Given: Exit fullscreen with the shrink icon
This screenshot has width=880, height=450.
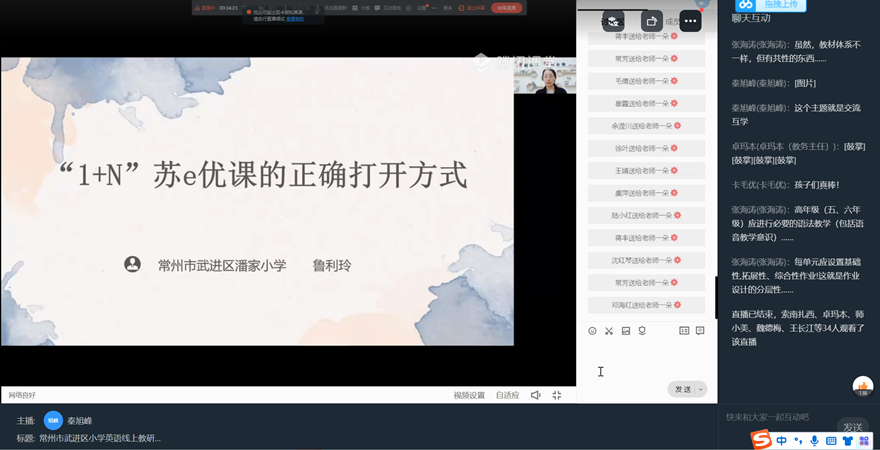Looking at the screenshot, I should pos(557,396).
